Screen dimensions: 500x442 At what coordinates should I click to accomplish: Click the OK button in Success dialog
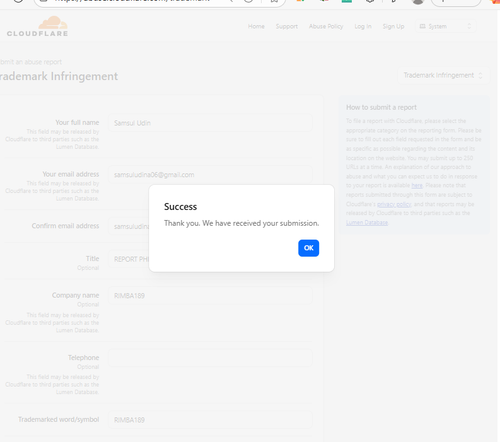click(308, 248)
